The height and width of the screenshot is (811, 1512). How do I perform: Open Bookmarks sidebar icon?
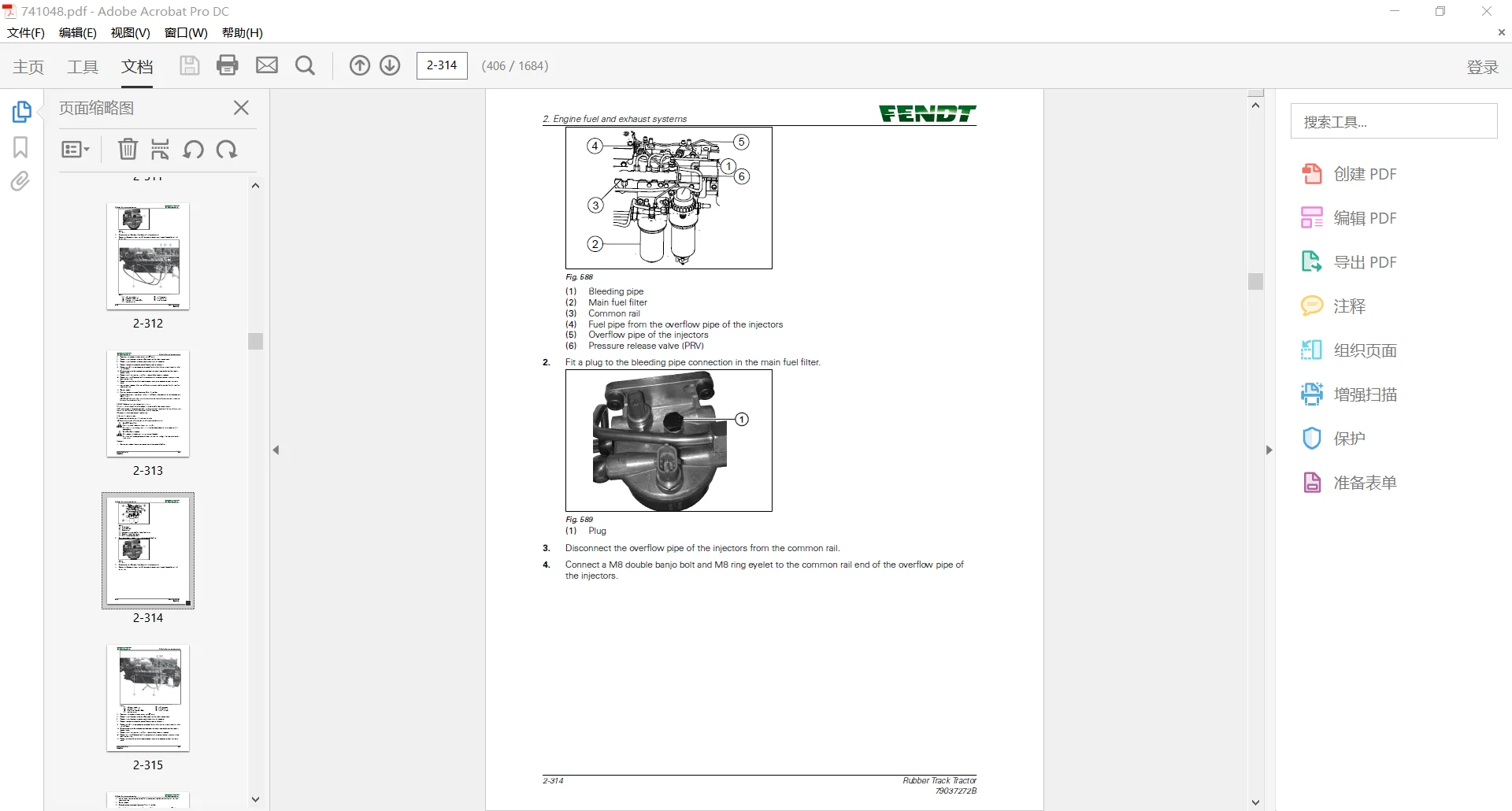coord(20,147)
